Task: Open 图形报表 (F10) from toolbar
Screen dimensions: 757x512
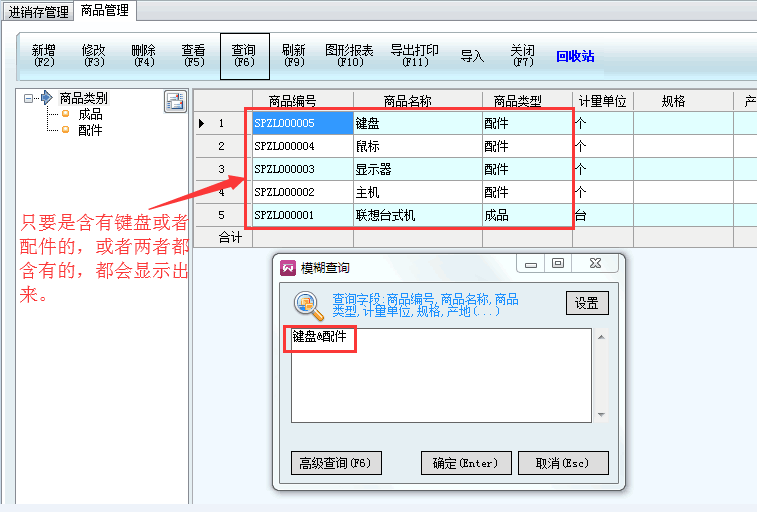Action: coord(349,55)
